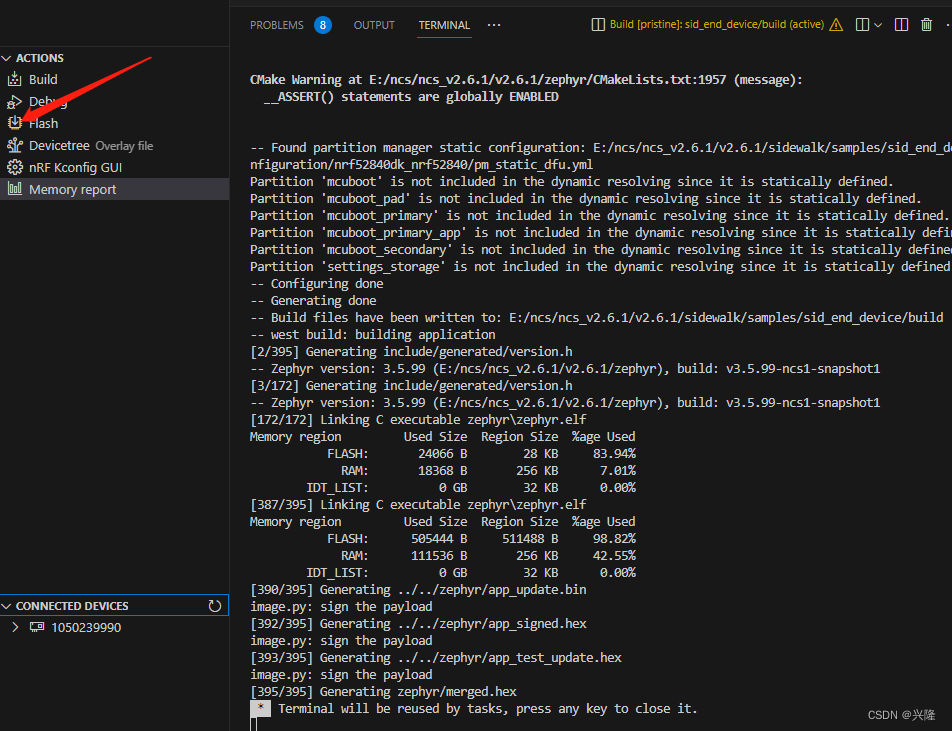This screenshot has width=952, height=731.
Task: Kill terminal with the trash can icon
Action: point(926,25)
